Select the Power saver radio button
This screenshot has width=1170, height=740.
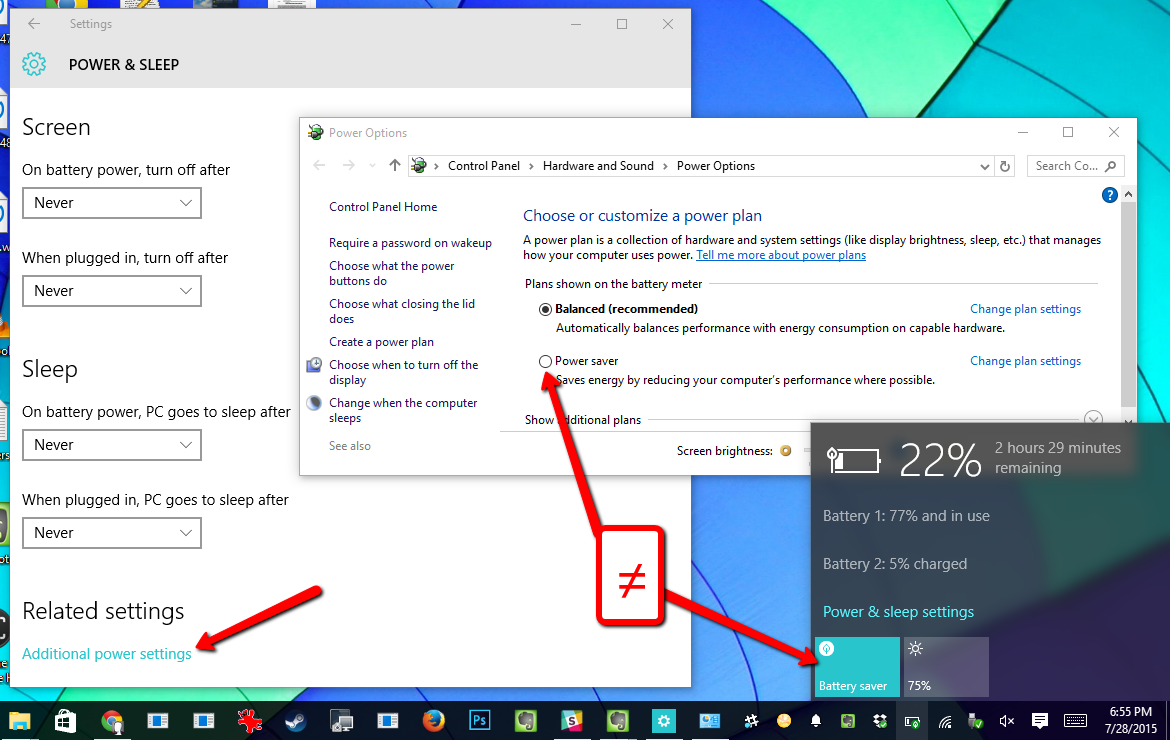coord(545,361)
